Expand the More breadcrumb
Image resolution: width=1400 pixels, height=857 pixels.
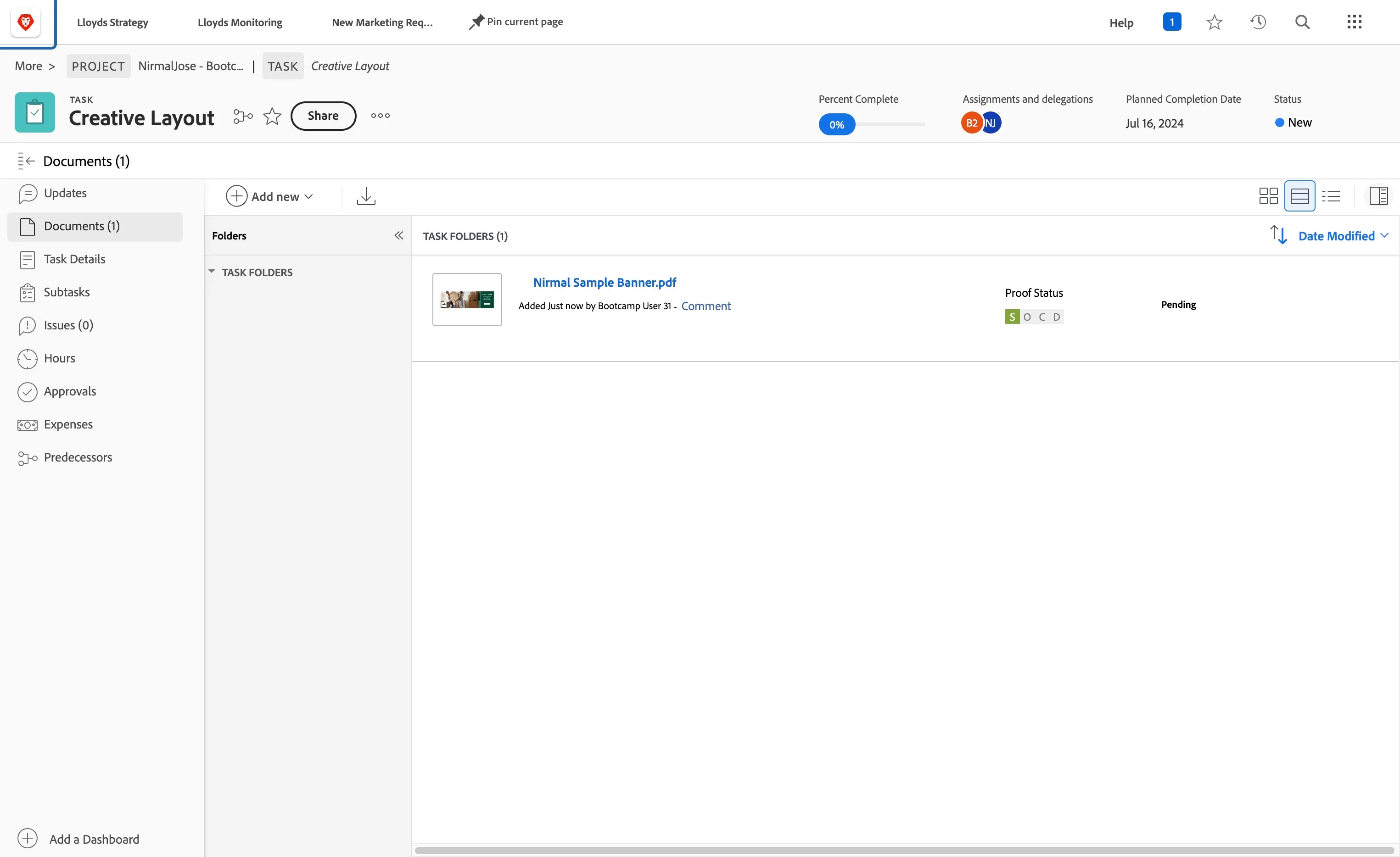(x=28, y=66)
